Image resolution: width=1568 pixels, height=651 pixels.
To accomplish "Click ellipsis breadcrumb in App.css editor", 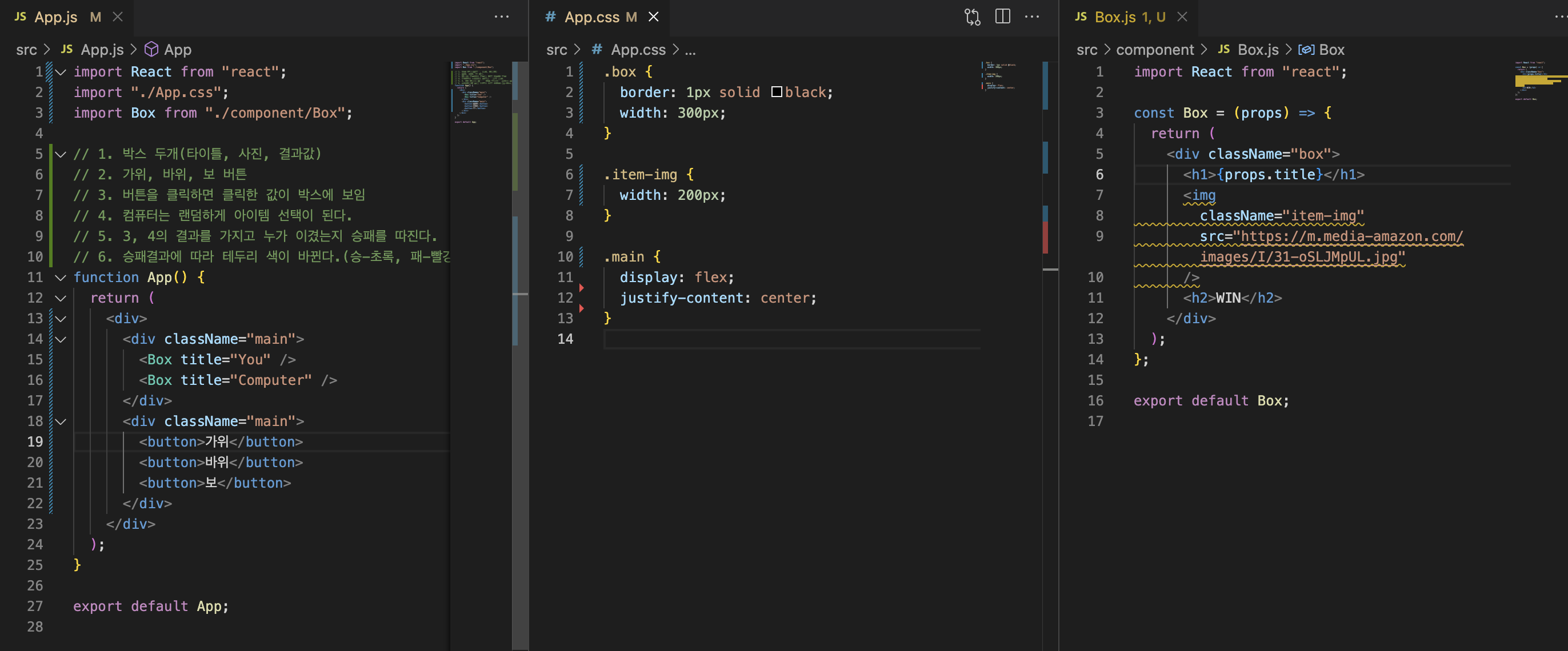I will pos(690,49).
